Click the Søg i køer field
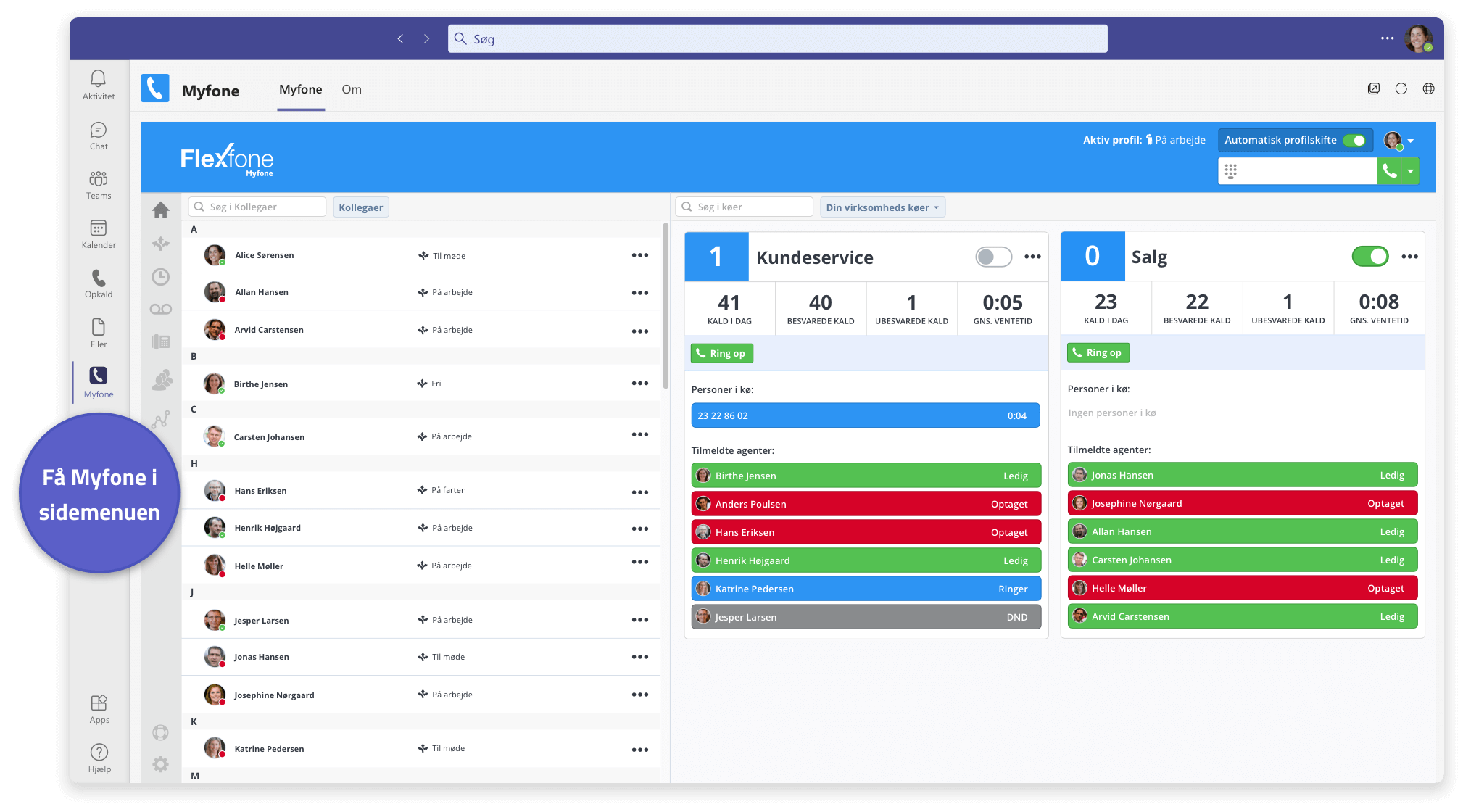Viewport: 1463px width, 812px height. click(744, 207)
